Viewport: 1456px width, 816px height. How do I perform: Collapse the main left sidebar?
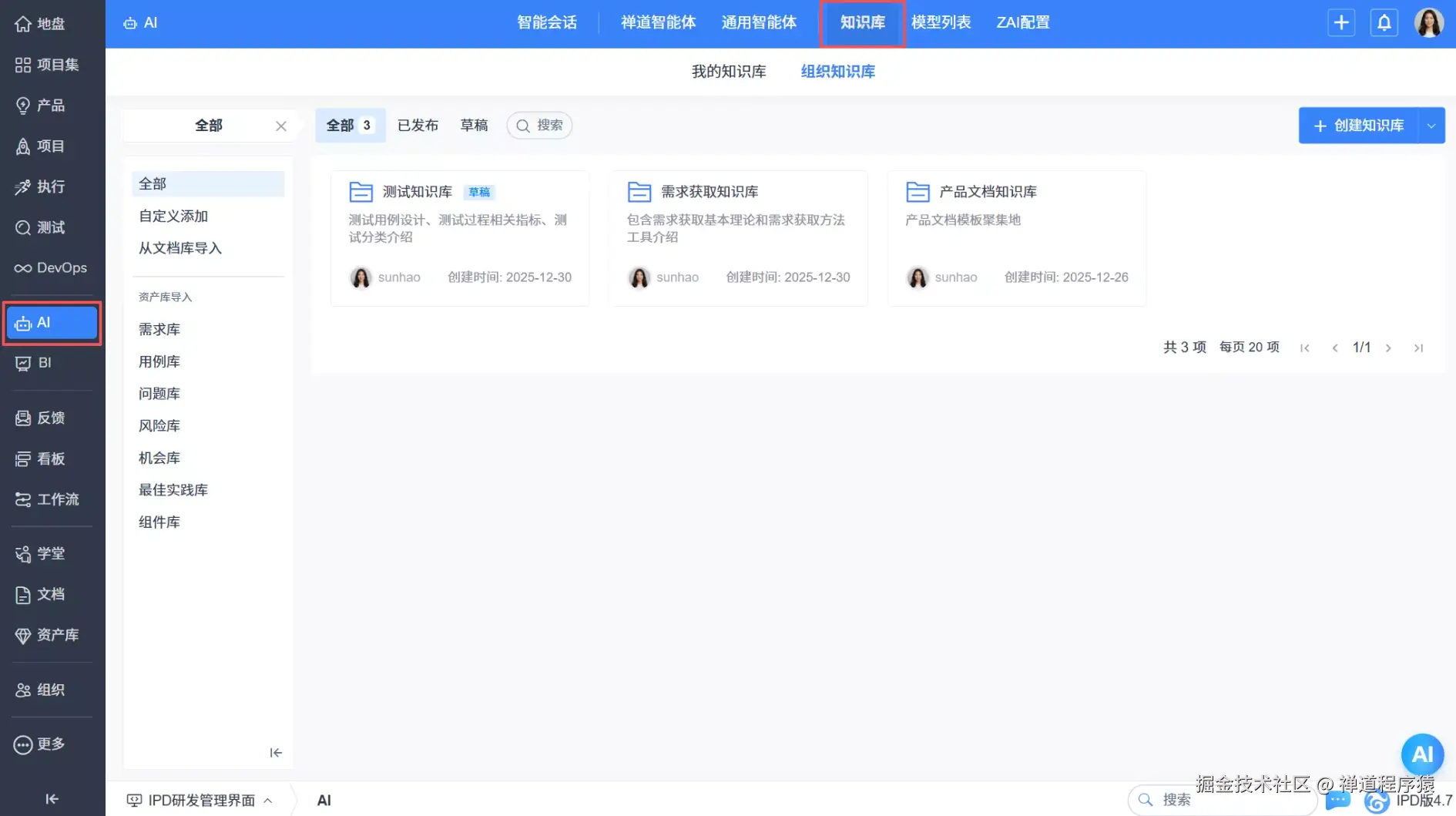coord(52,799)
